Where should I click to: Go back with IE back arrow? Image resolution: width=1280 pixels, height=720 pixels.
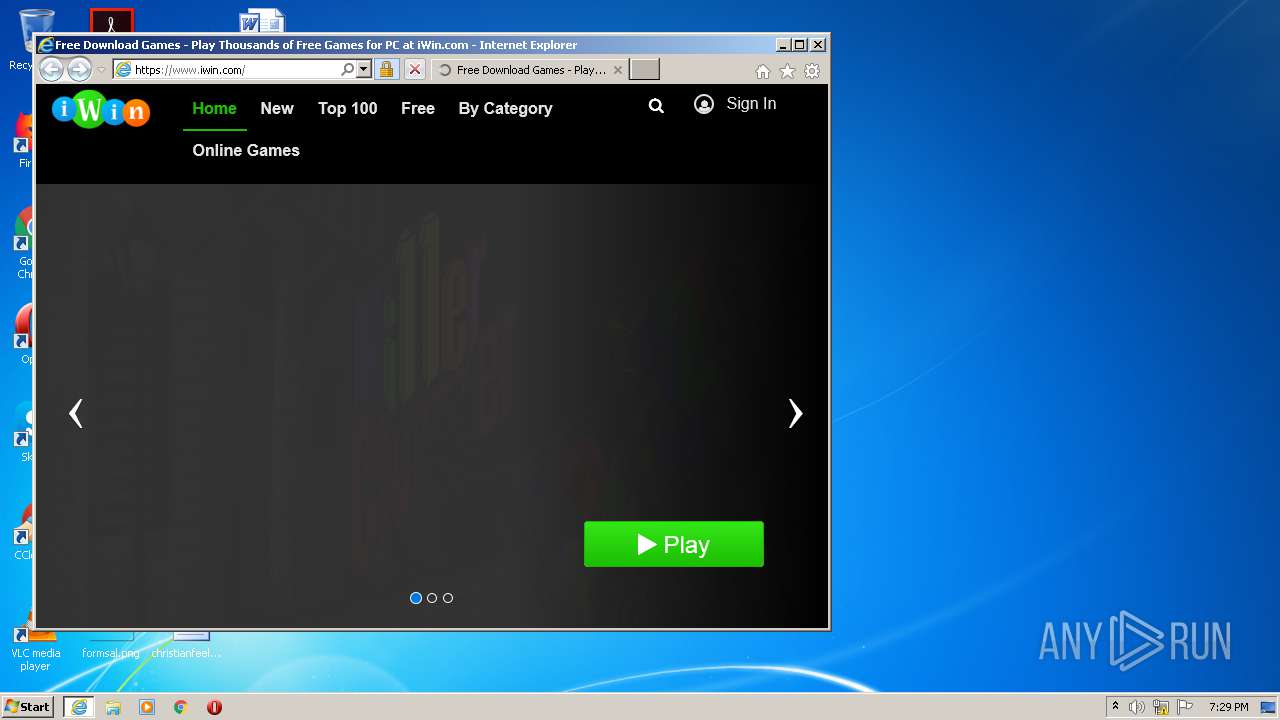[x=52, y=69]
